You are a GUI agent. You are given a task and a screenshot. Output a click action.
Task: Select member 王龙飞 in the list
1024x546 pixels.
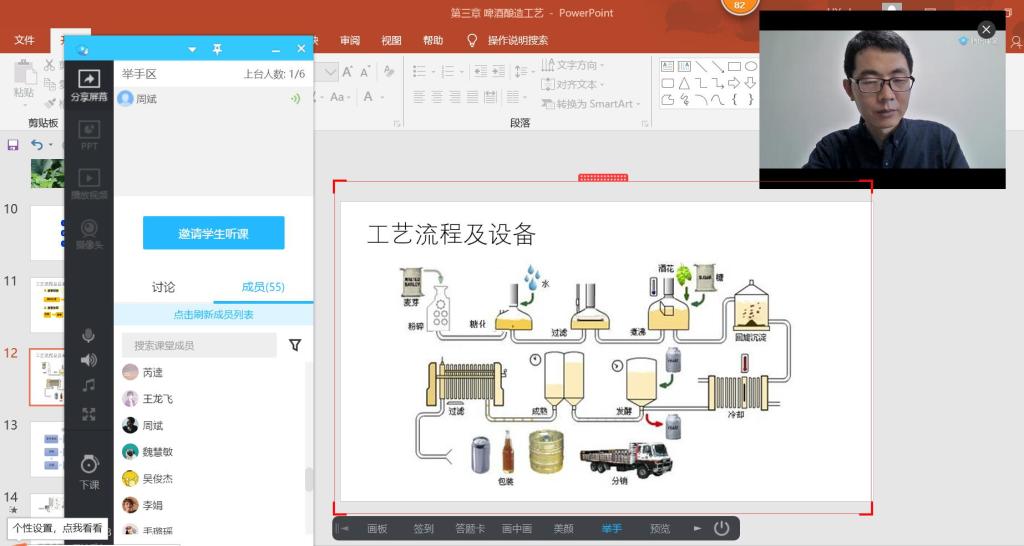click(157, 398)
